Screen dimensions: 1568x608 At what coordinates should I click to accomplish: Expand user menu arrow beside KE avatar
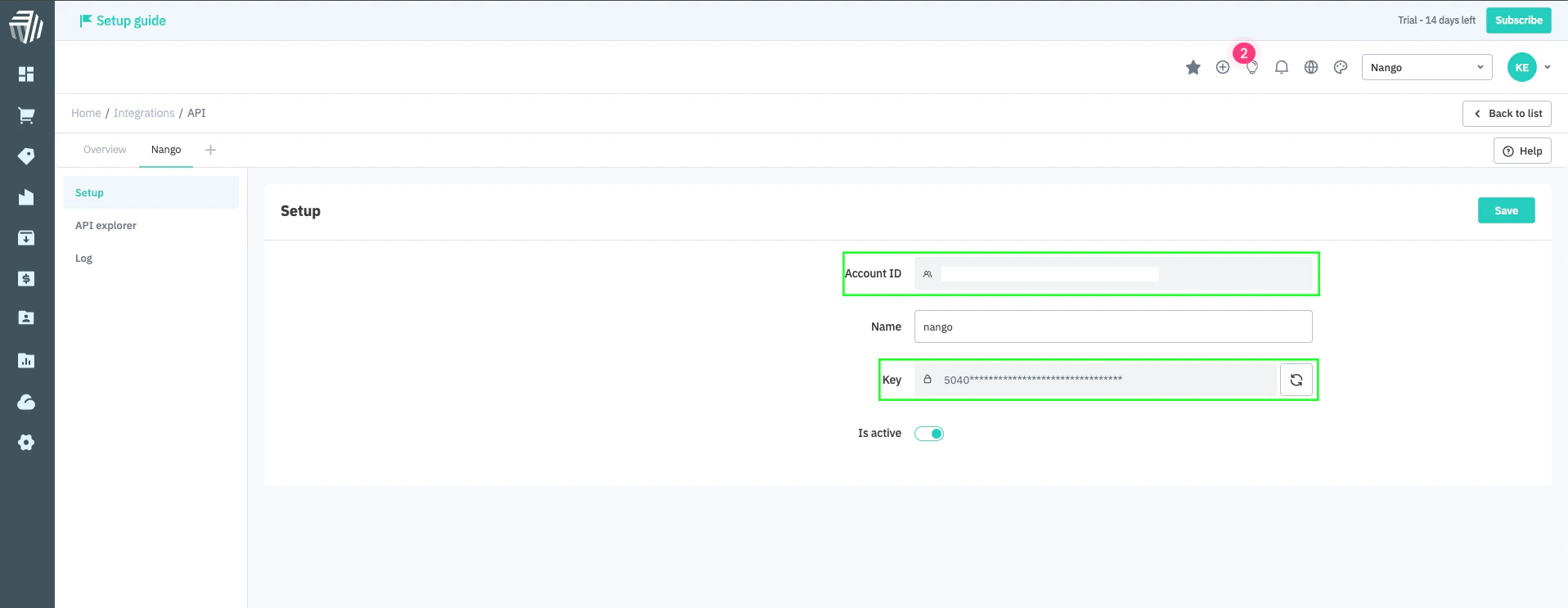1548,67
